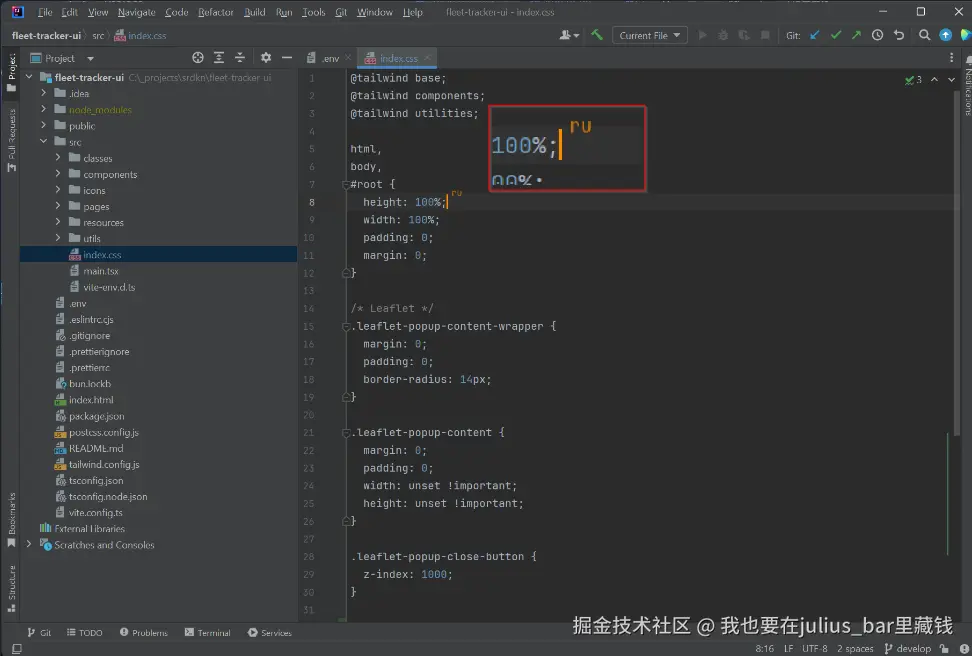Image resolution: width=972 pixels, height=656 pixels.
Task: Click the Build project hammer icon
Action: [x=596, y=35]
